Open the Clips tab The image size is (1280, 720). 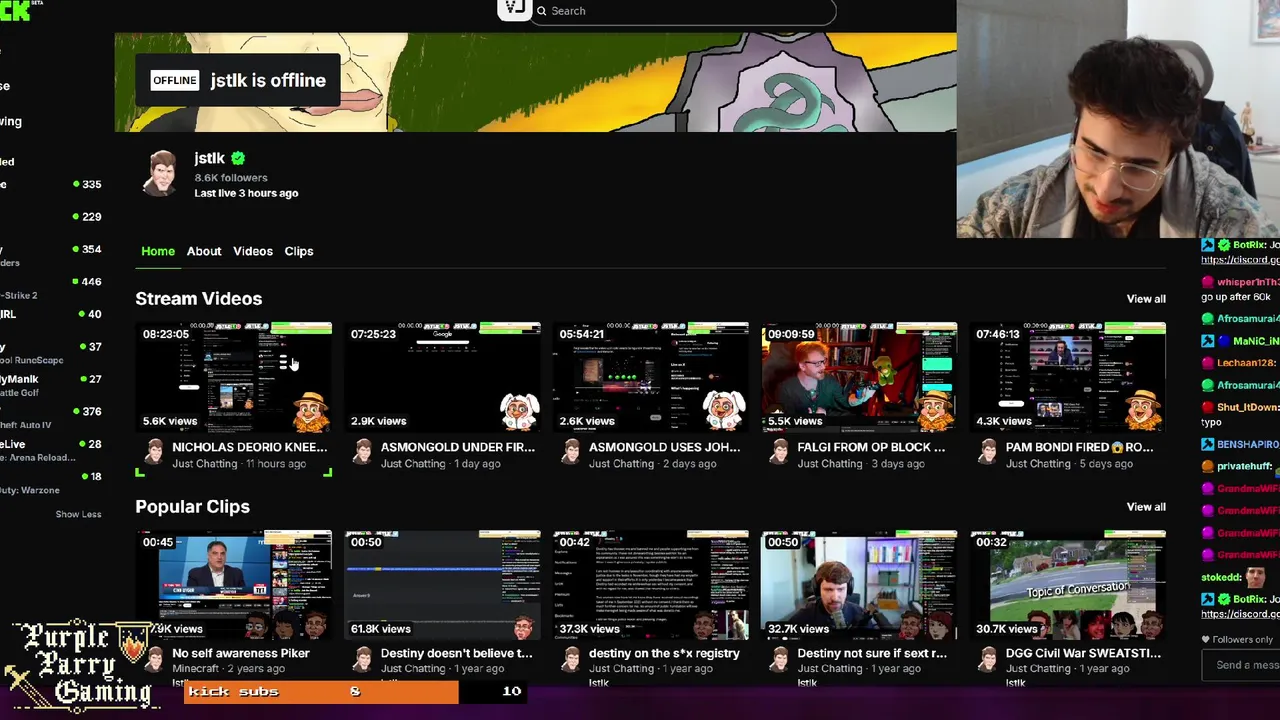299,251
